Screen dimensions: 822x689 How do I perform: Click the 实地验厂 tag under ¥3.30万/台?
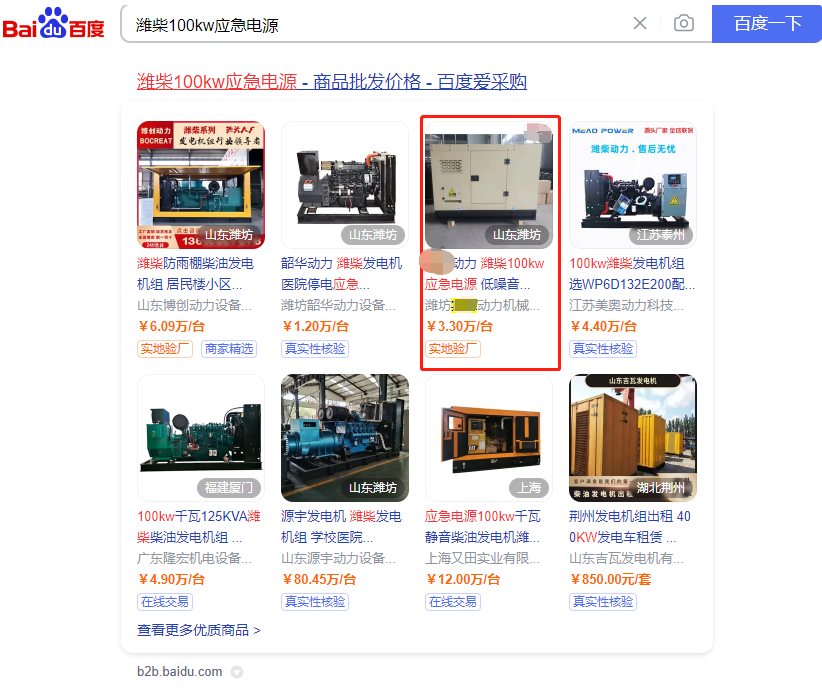coord(453,349)
